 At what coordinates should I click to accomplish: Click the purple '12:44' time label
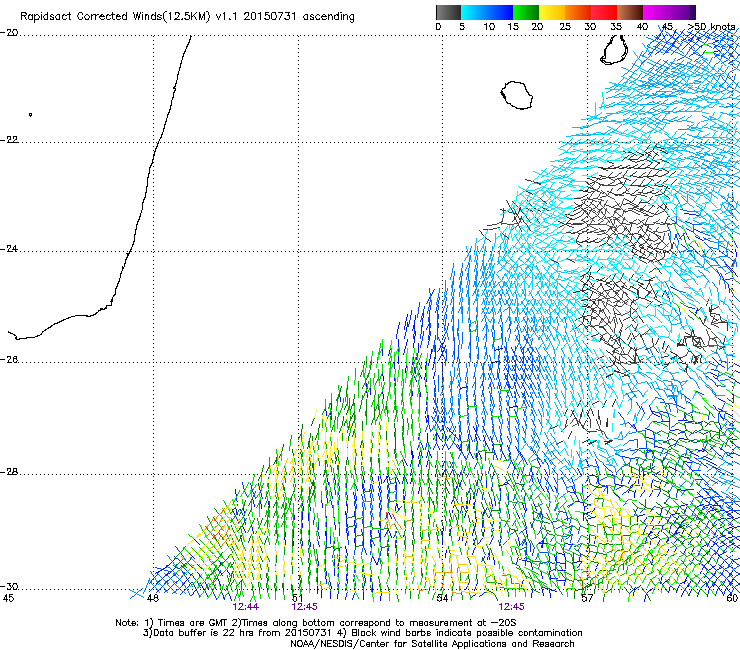click(x=245, y=607)
